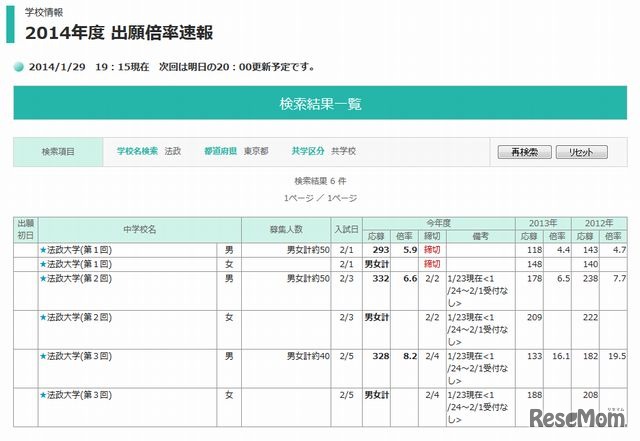Select the 8.2 ratio value
This screenshot has height=441, width=640.
[410, 356]
